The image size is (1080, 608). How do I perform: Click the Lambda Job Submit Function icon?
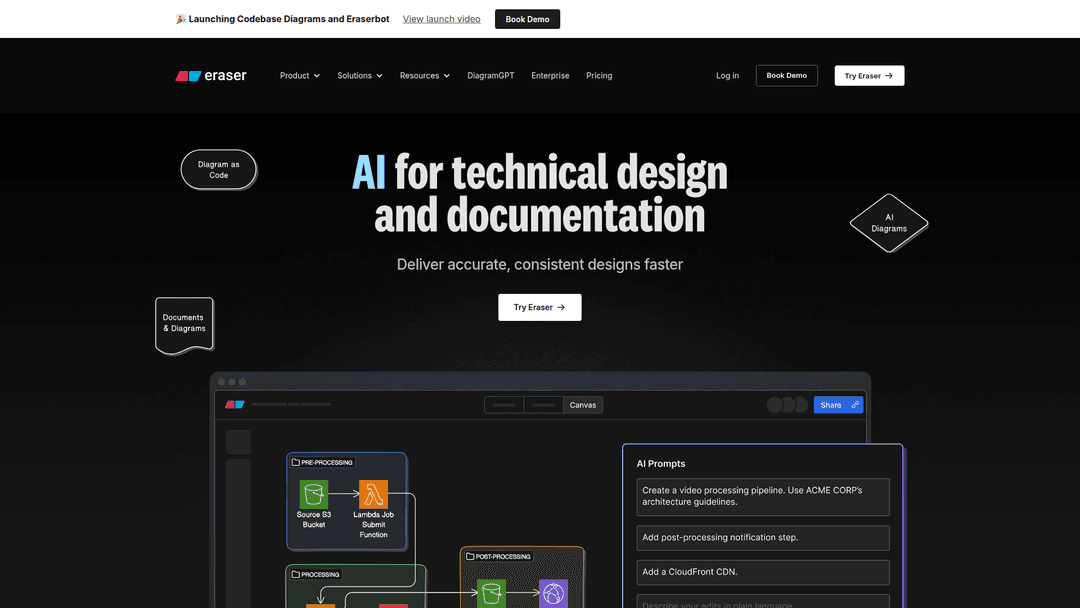coord(373,494)
